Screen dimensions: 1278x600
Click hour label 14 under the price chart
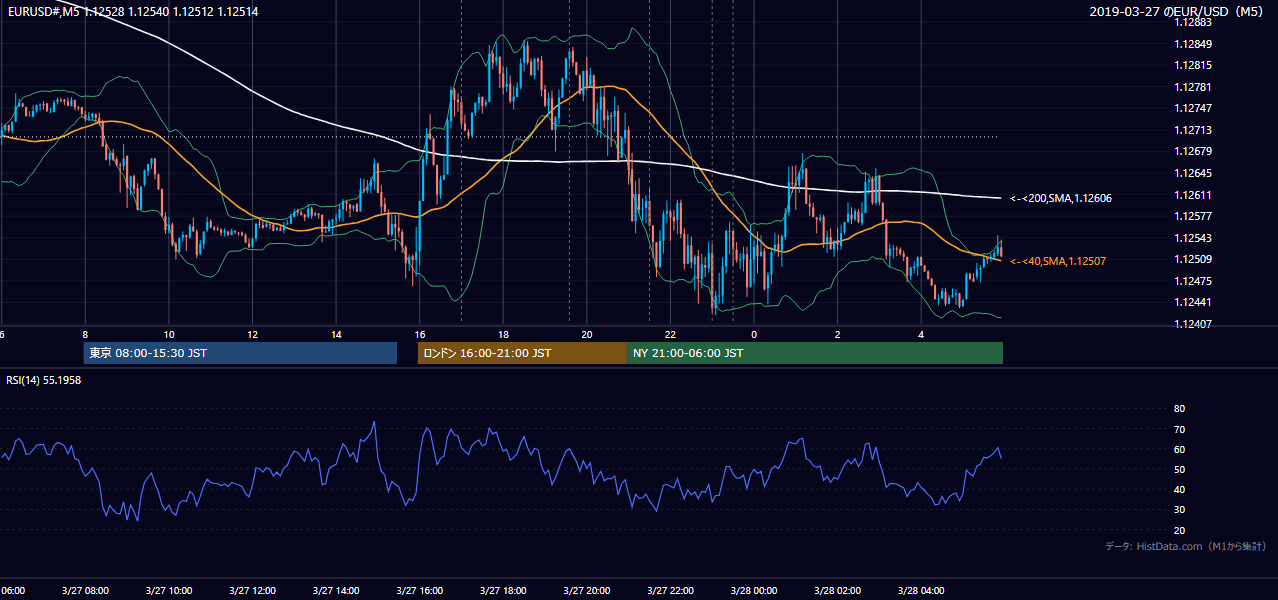click(336, 334)
